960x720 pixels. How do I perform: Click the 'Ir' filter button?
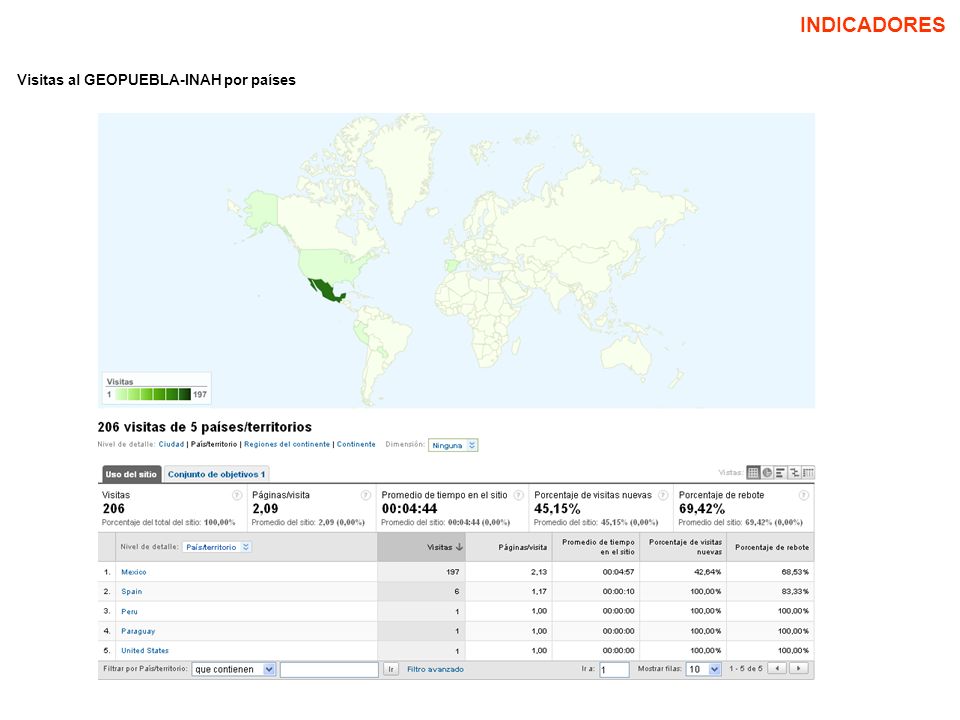[391, 669]
